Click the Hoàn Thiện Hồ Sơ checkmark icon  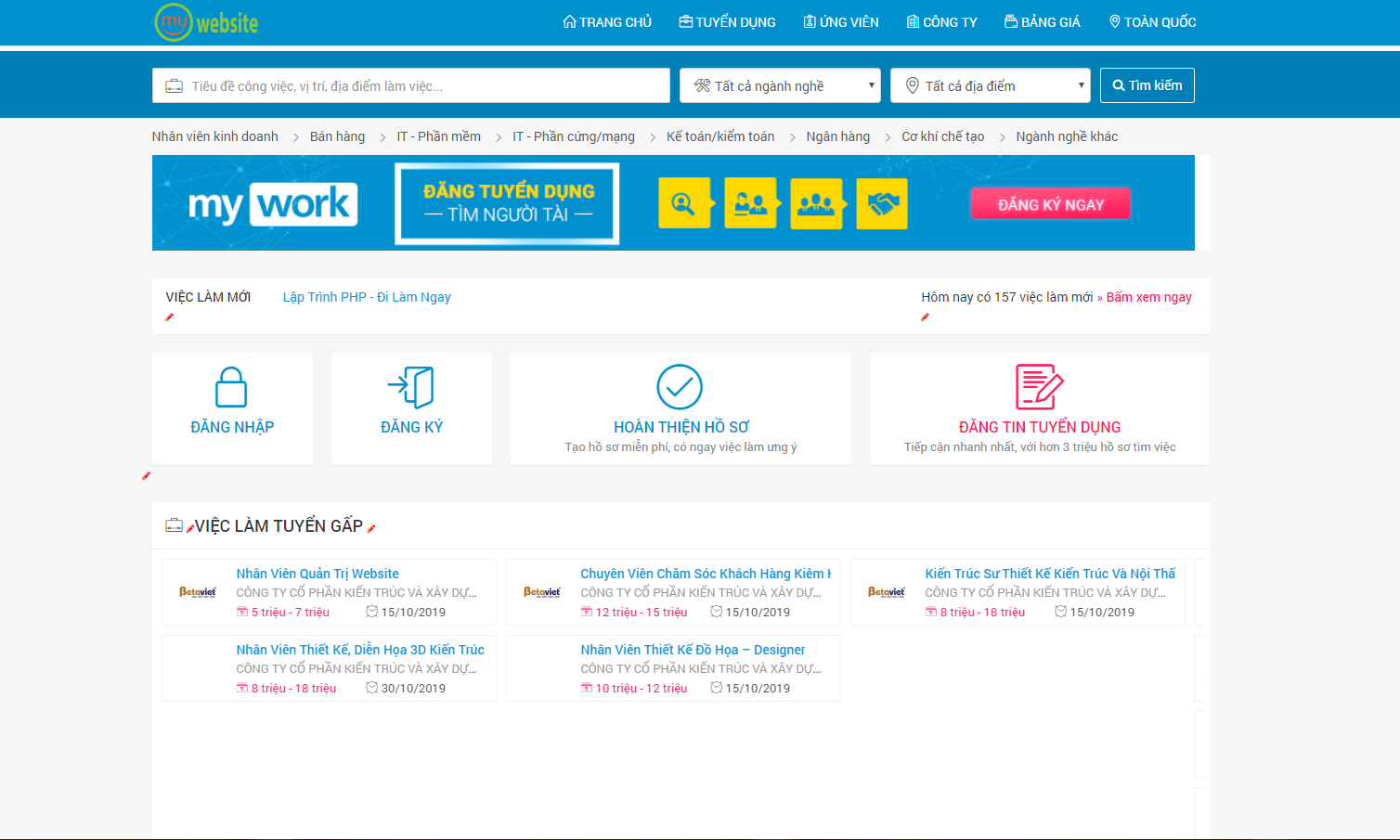(680, 387)
